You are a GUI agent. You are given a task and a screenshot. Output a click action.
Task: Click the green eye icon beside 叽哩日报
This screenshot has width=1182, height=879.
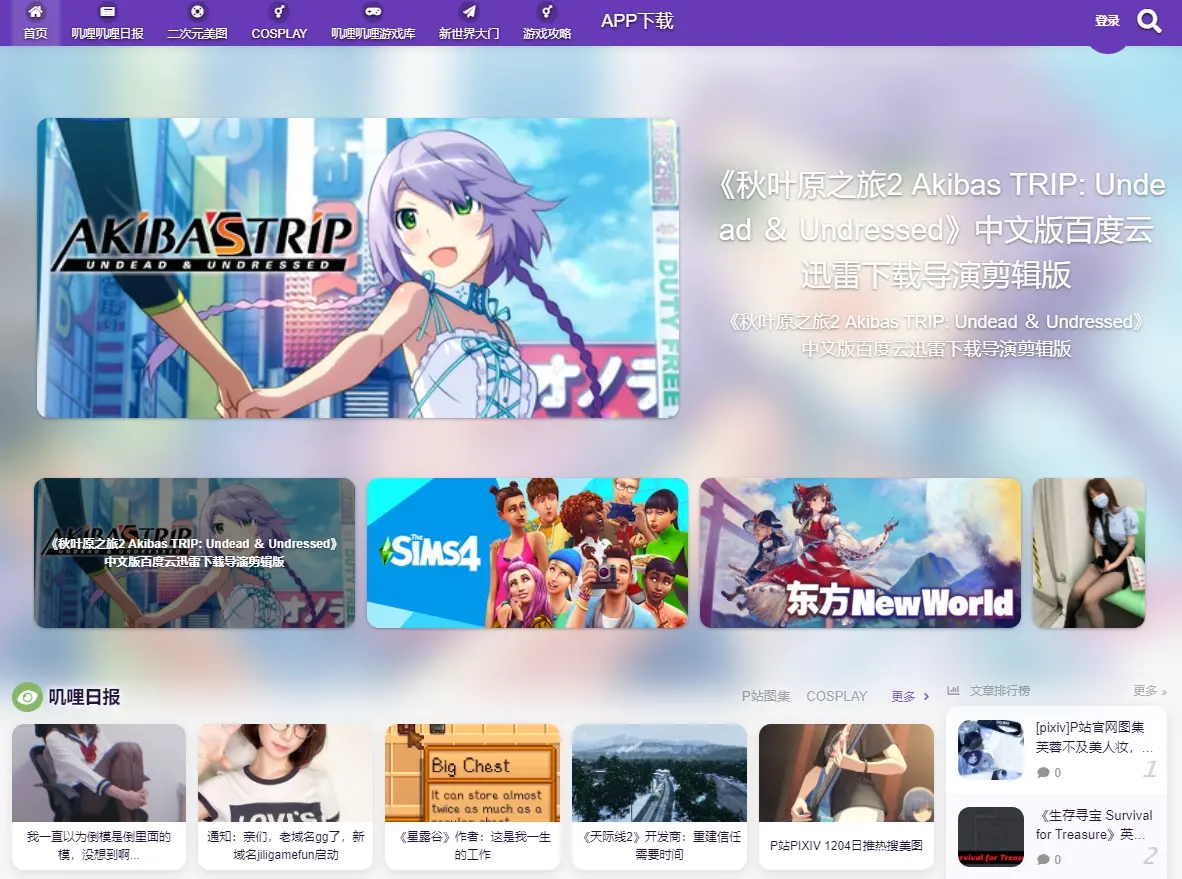click(x=27, y=697)
